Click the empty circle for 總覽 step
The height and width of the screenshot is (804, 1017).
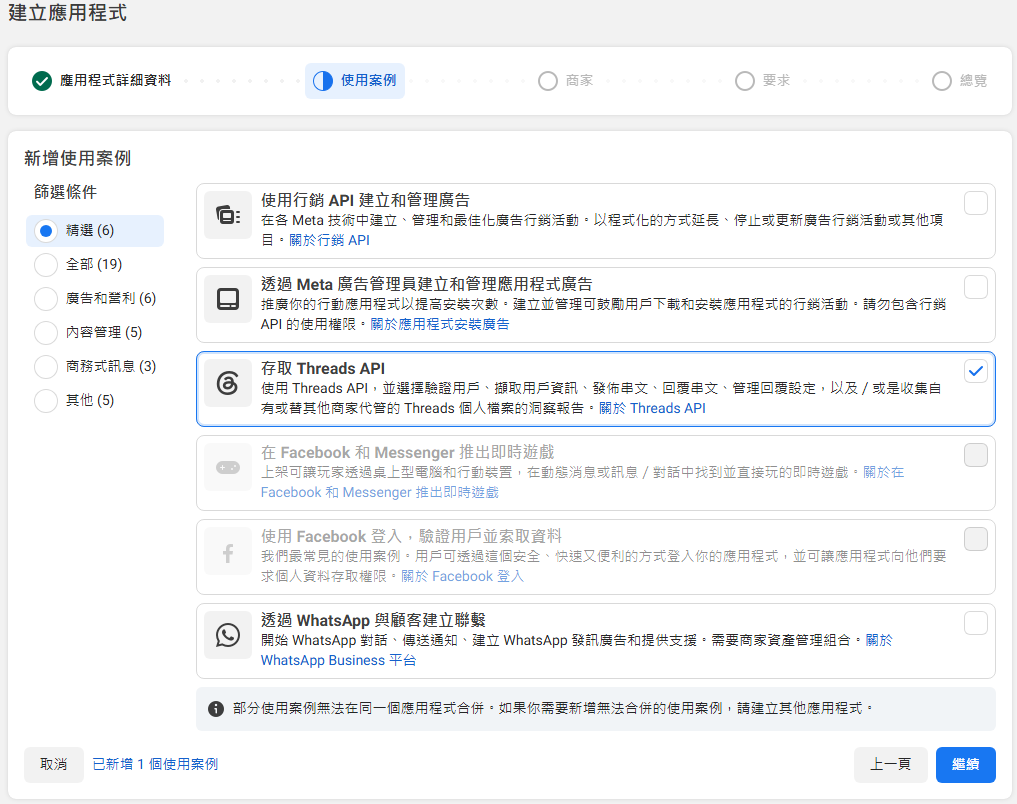point(942,81)
